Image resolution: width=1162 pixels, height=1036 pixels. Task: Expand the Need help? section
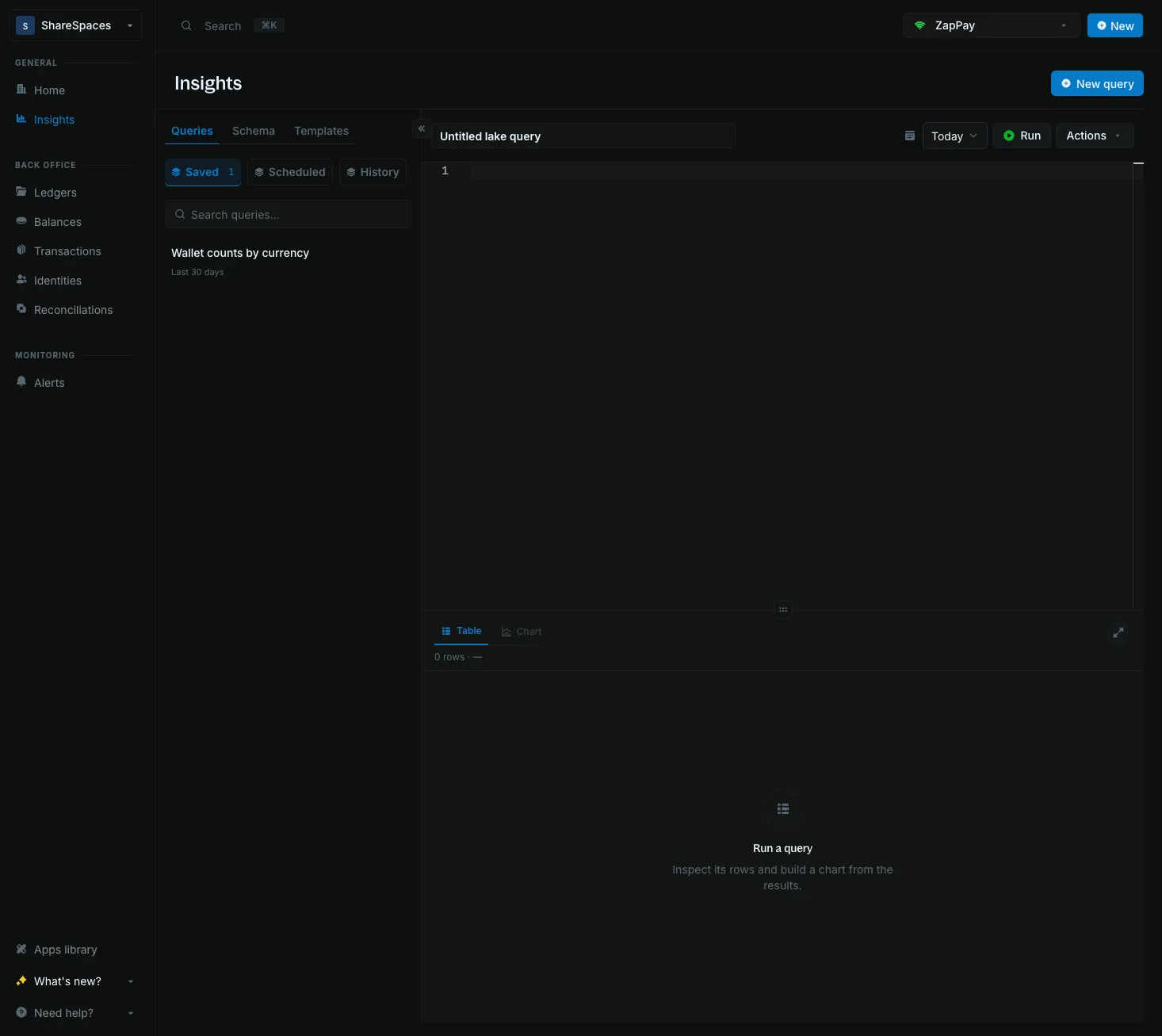click(75, 1013)
